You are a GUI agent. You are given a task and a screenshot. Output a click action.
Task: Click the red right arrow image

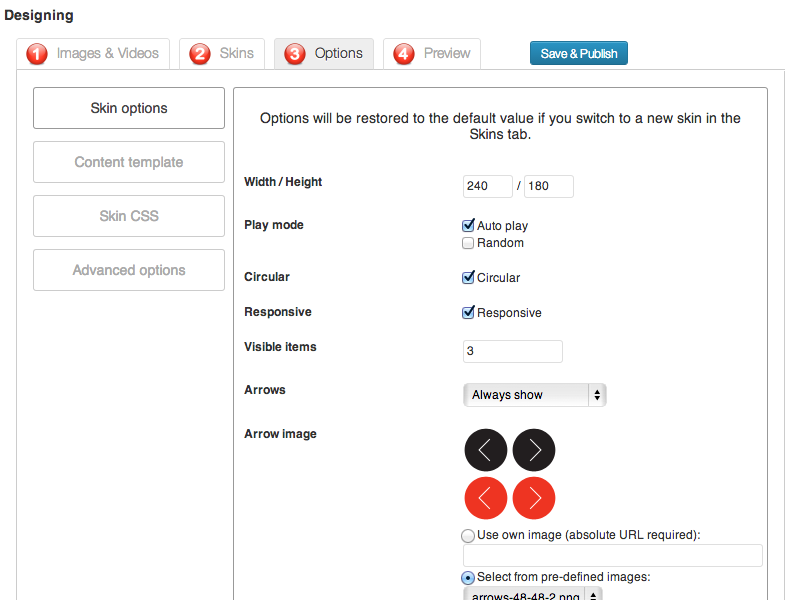point(534,498)
